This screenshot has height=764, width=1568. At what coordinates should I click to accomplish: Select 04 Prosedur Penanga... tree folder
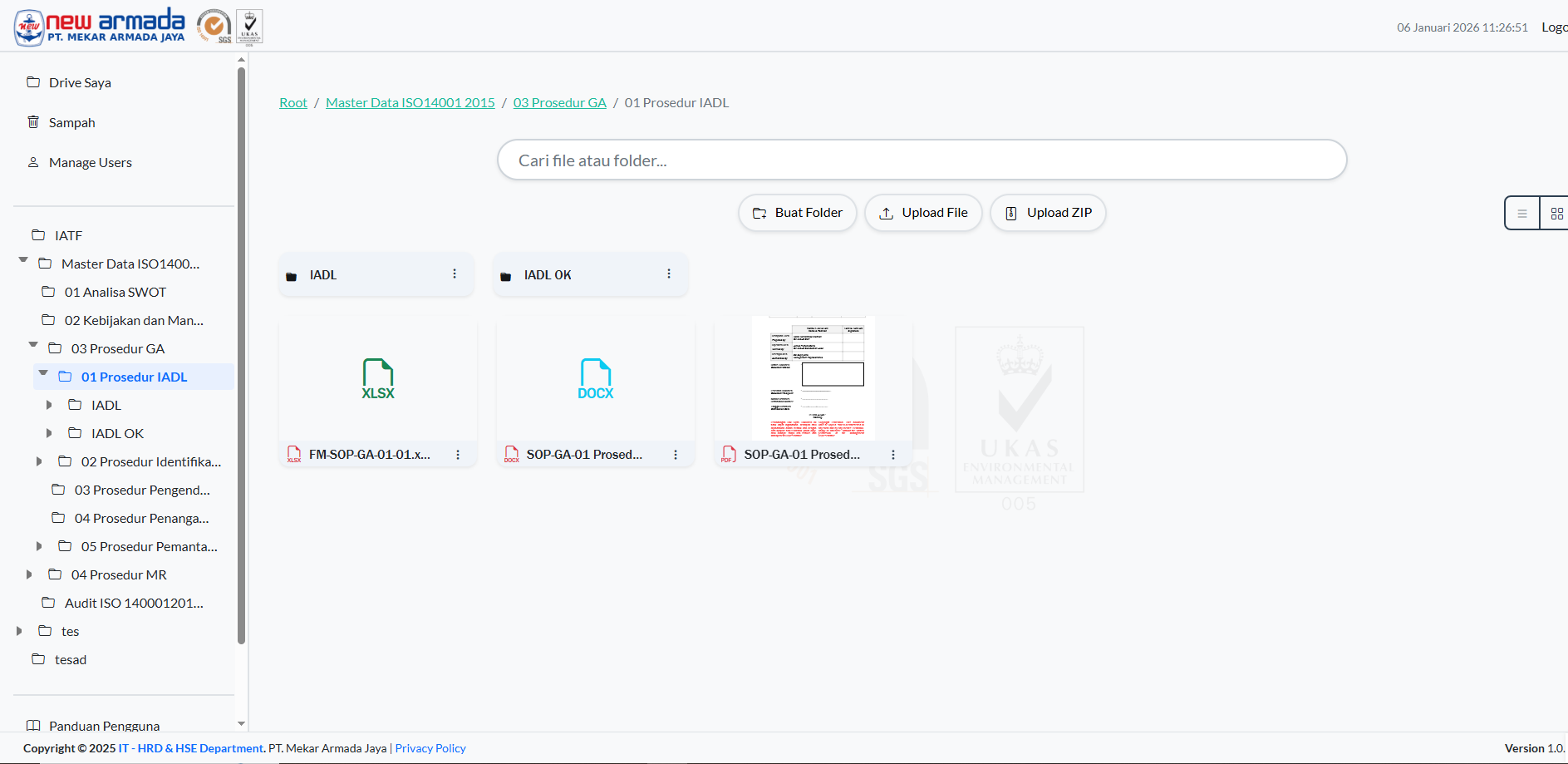coord(141,518)
